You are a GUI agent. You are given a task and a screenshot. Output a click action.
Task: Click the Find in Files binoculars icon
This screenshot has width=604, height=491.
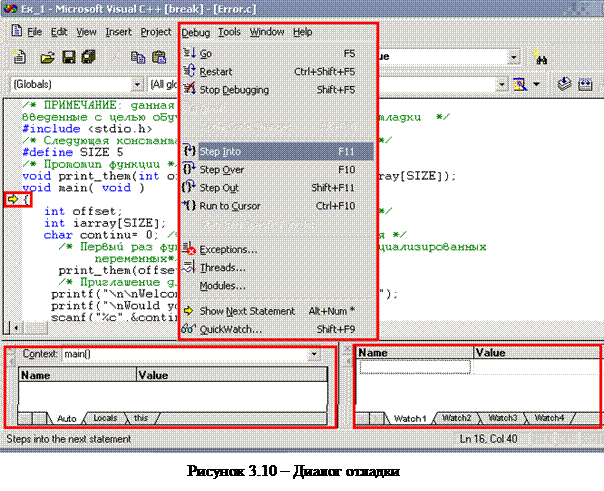[x=540, y=58]
